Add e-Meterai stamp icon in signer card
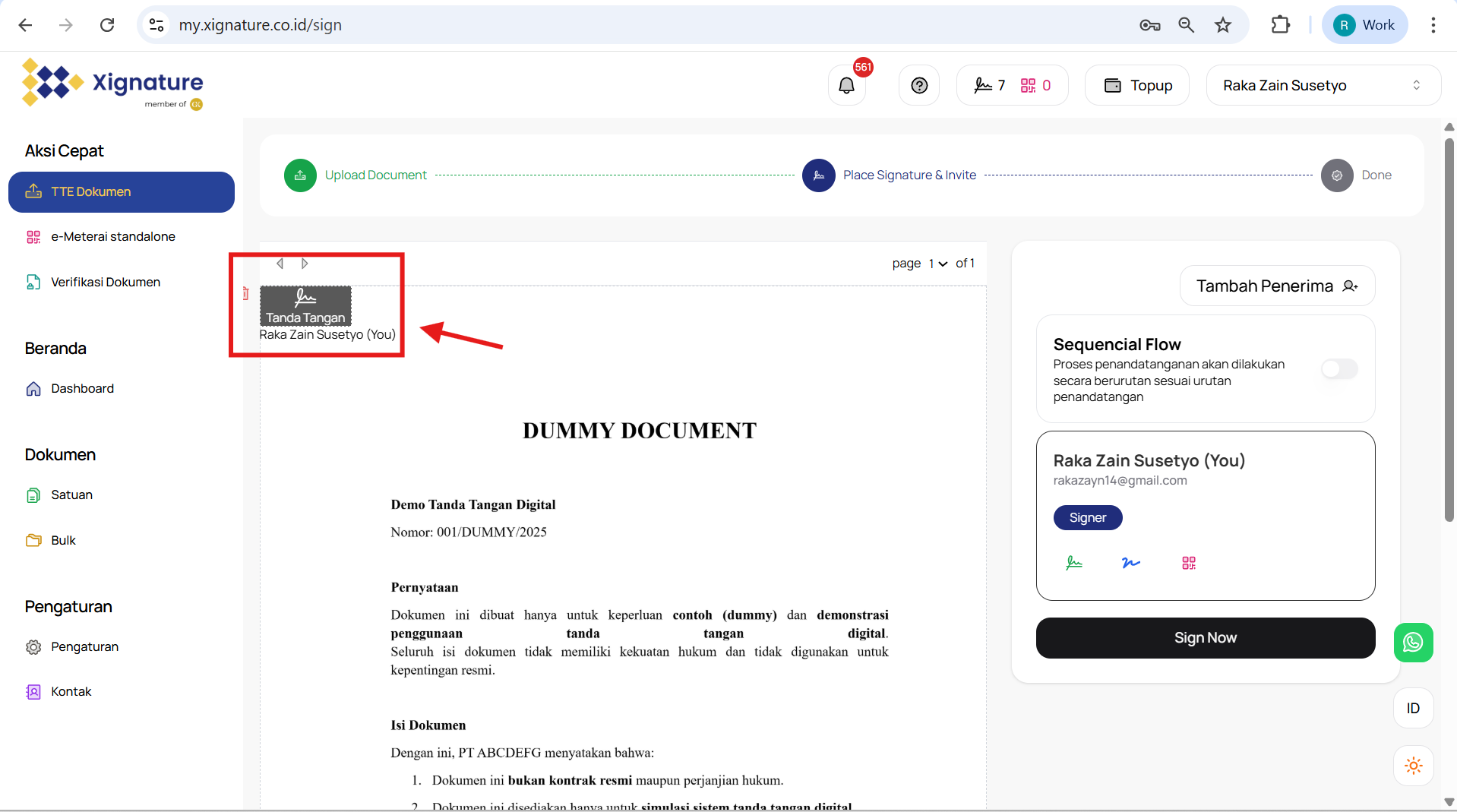1457x812 pixels. [1189, 563]
